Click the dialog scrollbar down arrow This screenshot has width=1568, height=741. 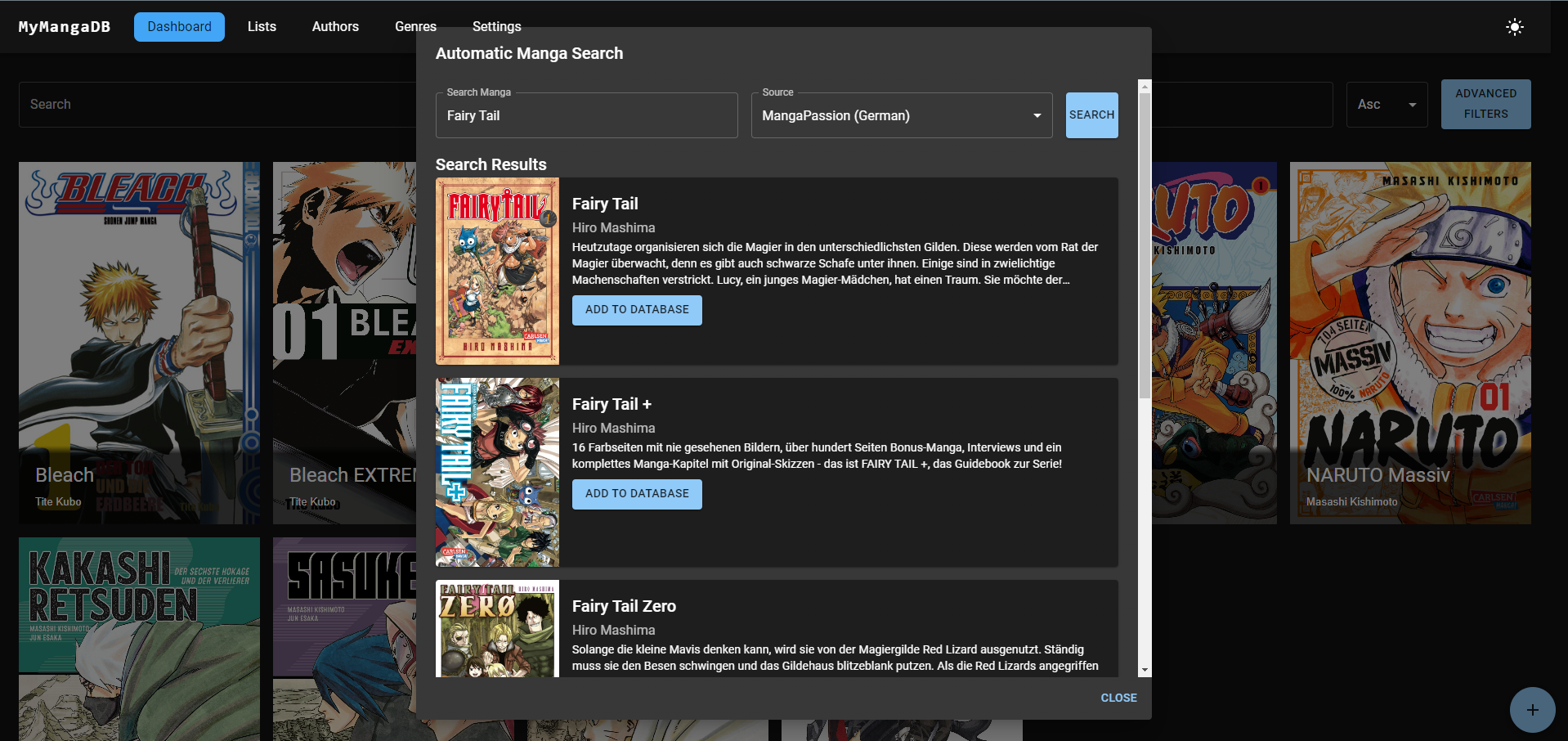pyautogui.click(x=1145, y=670)
